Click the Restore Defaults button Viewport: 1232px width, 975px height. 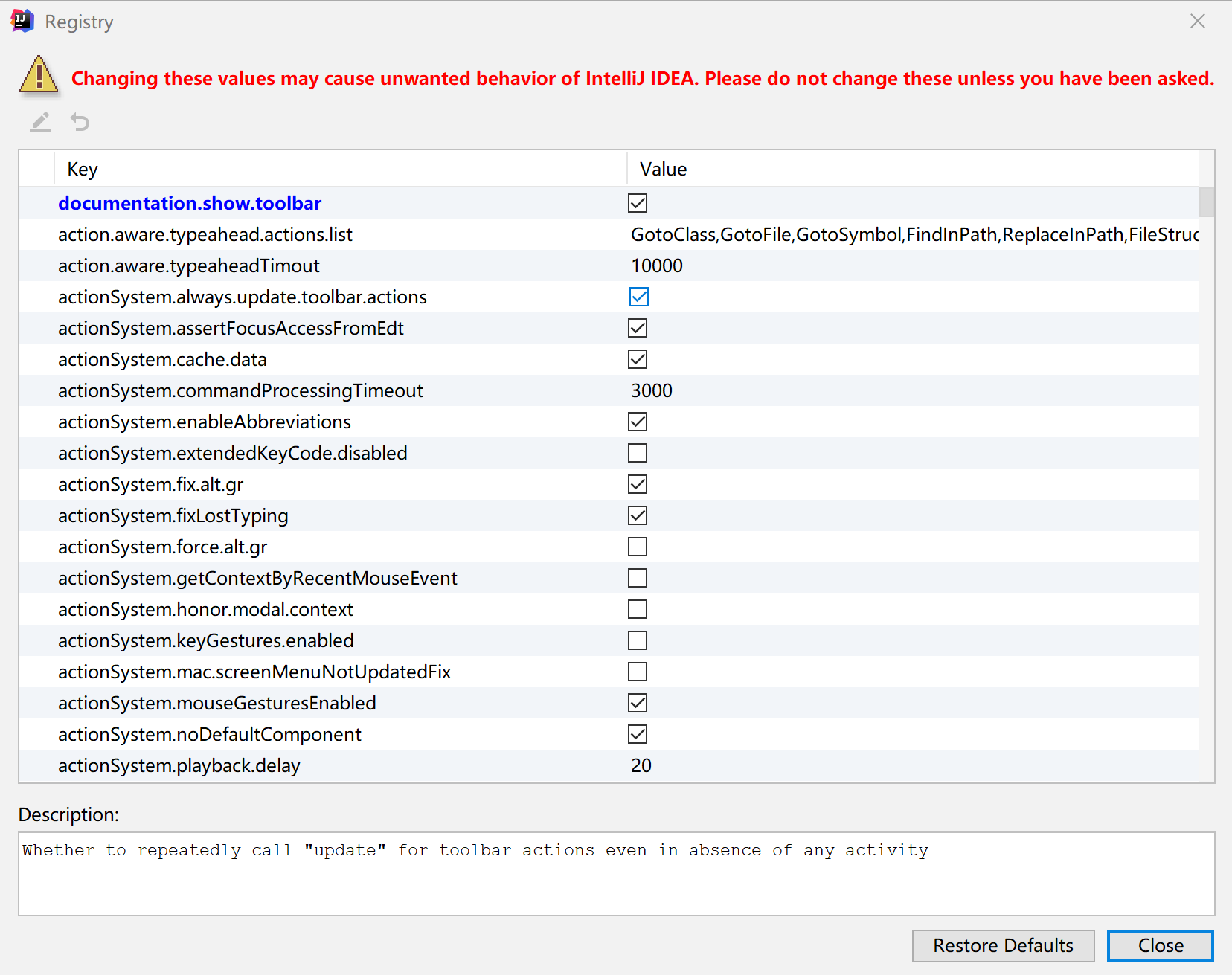(x=1003, y=945)
